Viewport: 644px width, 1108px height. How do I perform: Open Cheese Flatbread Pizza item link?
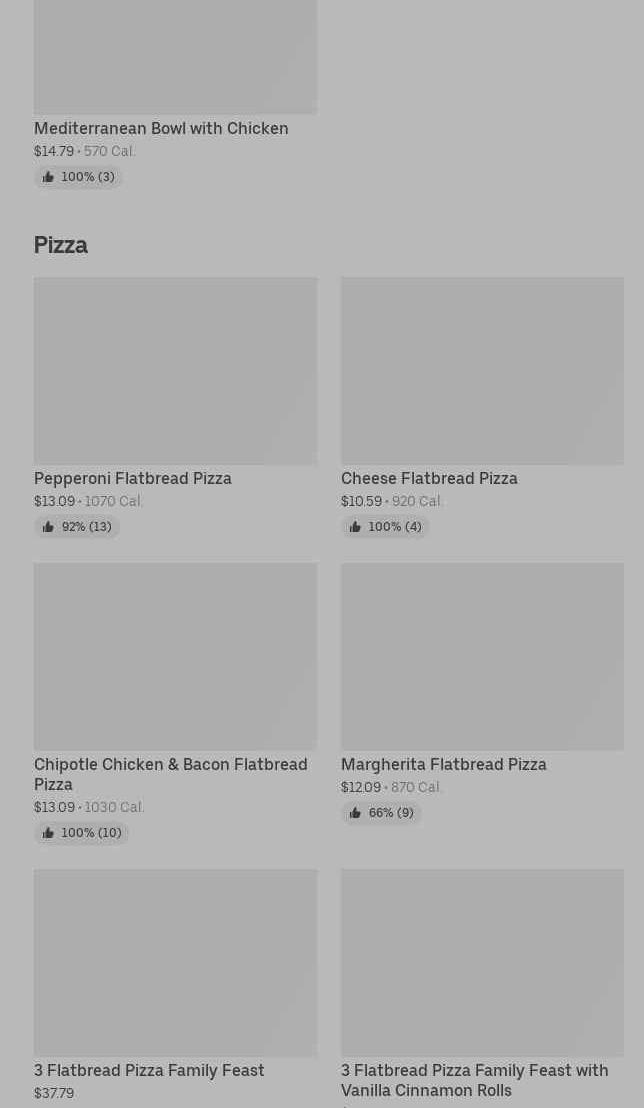[x=429, y=478]
